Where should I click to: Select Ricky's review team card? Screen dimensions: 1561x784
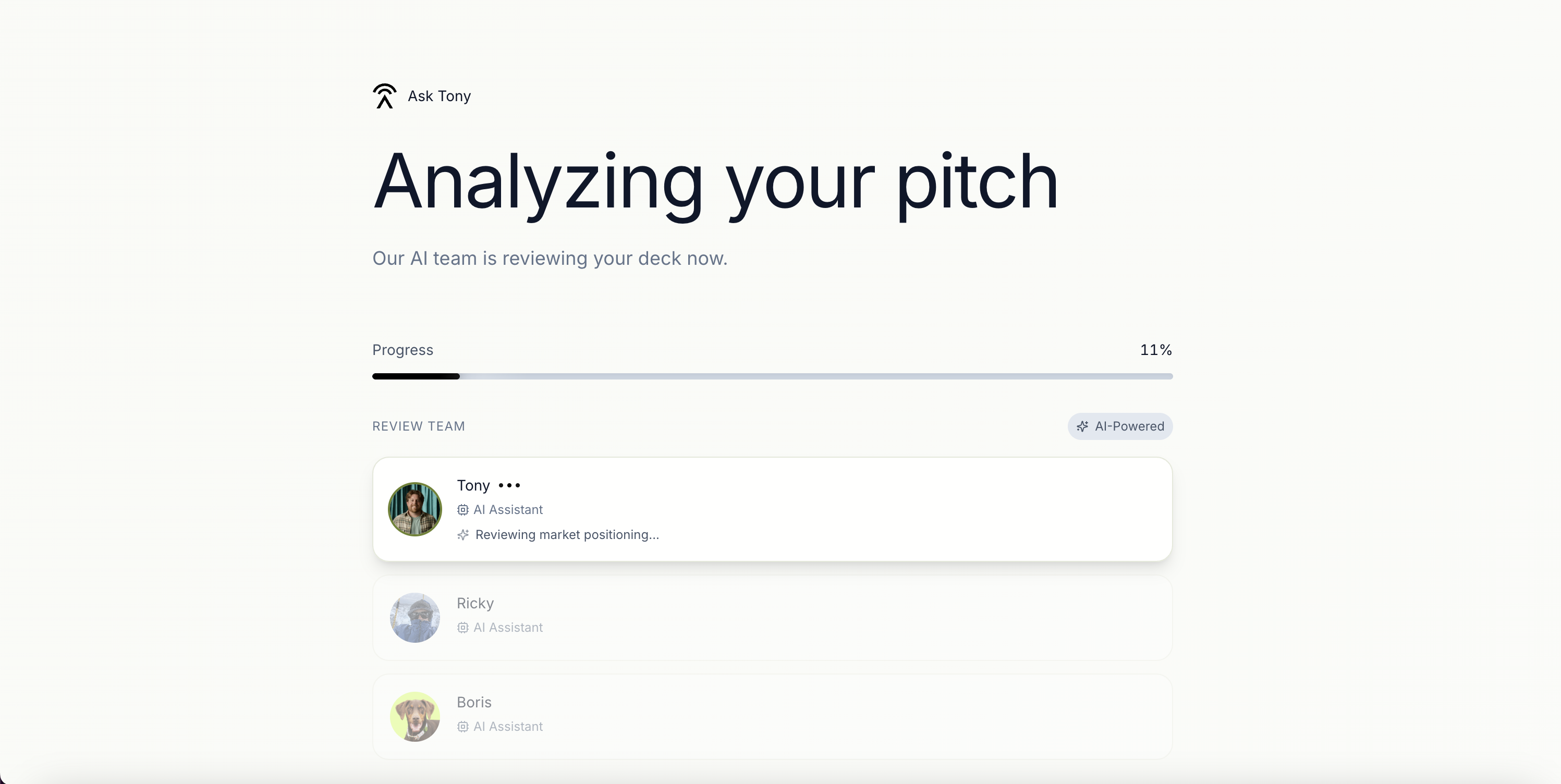click(x=773, y=618)
